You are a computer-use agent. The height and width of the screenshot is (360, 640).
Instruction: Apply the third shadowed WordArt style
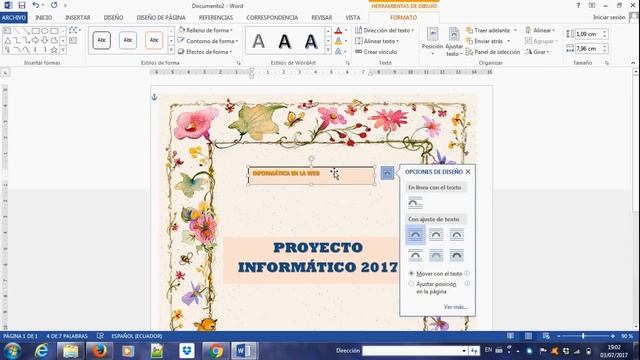pyautogui.click(x=311, y=41)
